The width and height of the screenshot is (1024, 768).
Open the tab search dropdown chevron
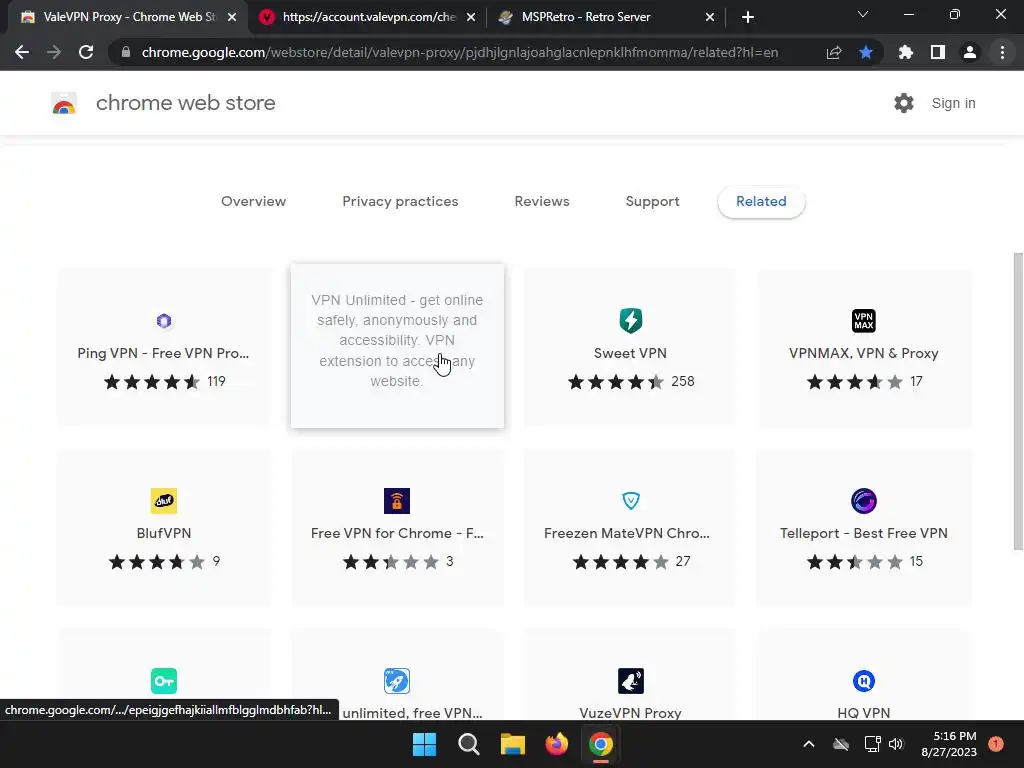(863, 14)
